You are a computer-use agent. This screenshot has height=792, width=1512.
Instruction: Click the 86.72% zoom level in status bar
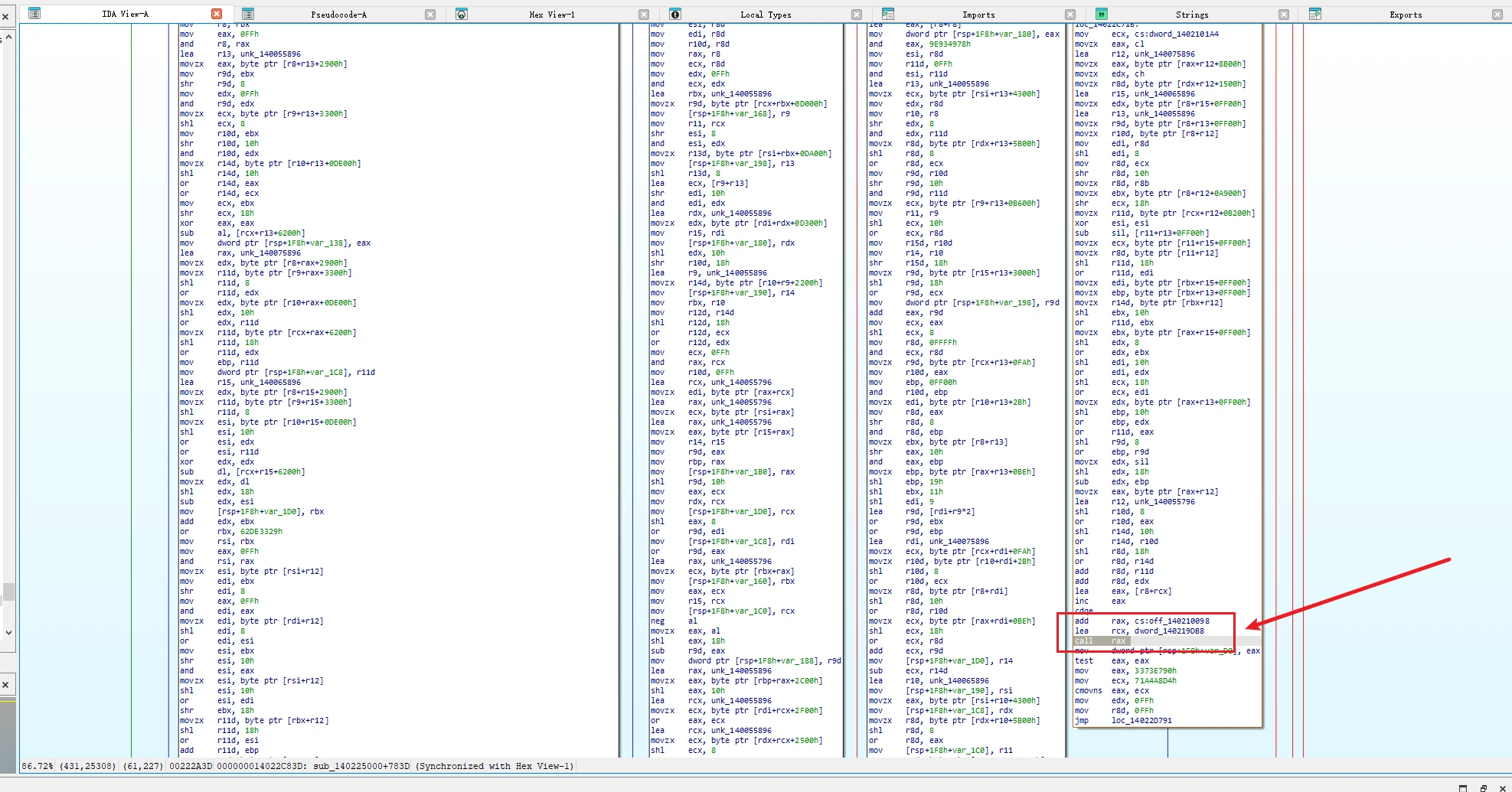(36, 766)
